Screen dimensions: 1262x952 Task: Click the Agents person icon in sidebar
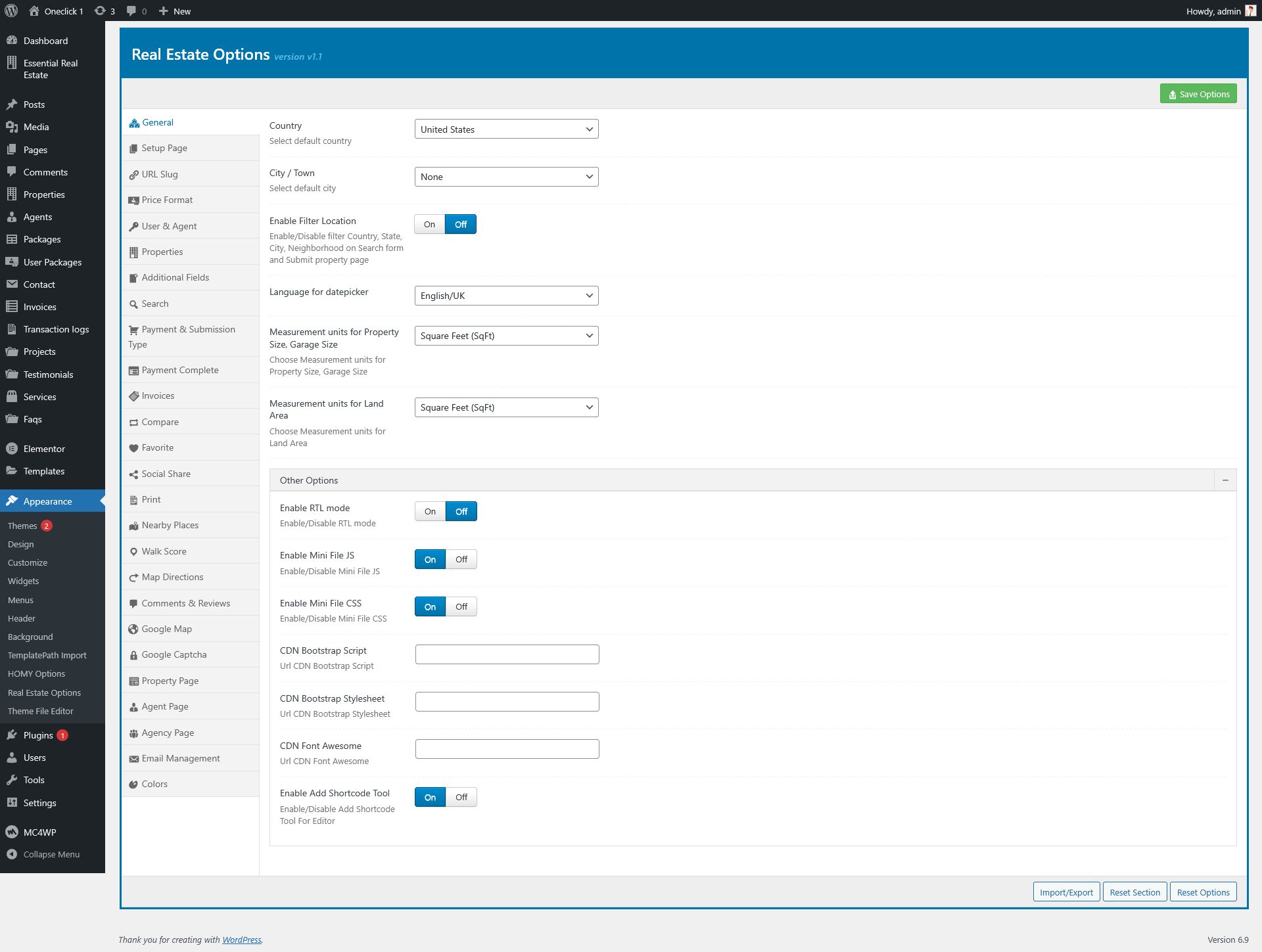click(12, 216)
